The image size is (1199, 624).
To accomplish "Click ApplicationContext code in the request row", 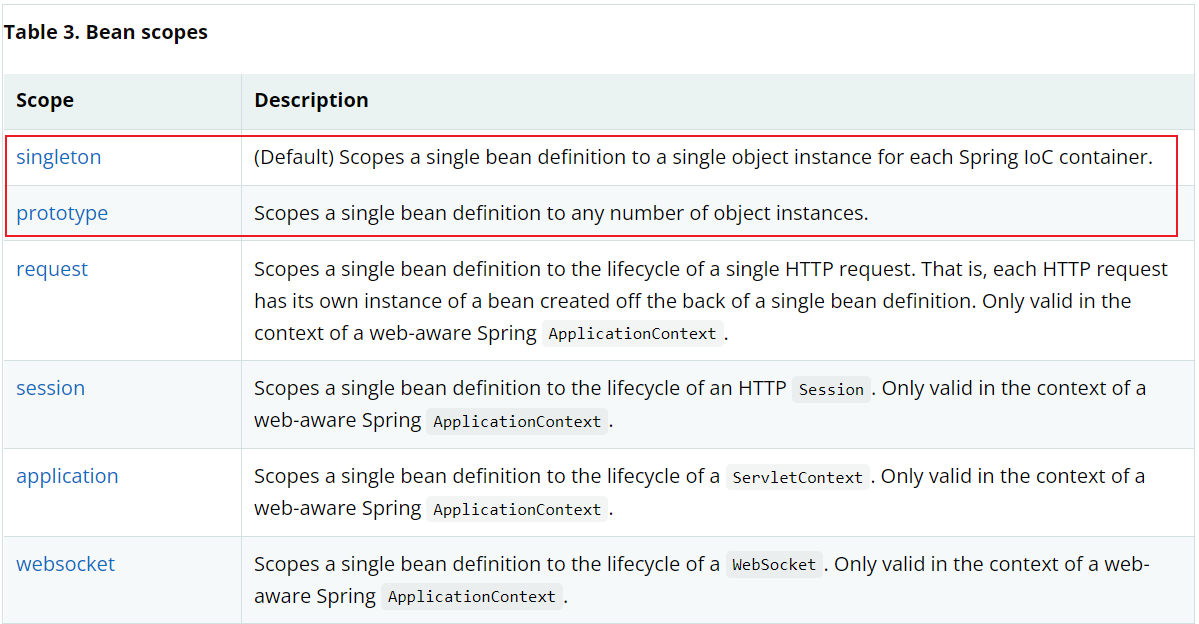I will (x=632, y=333).
